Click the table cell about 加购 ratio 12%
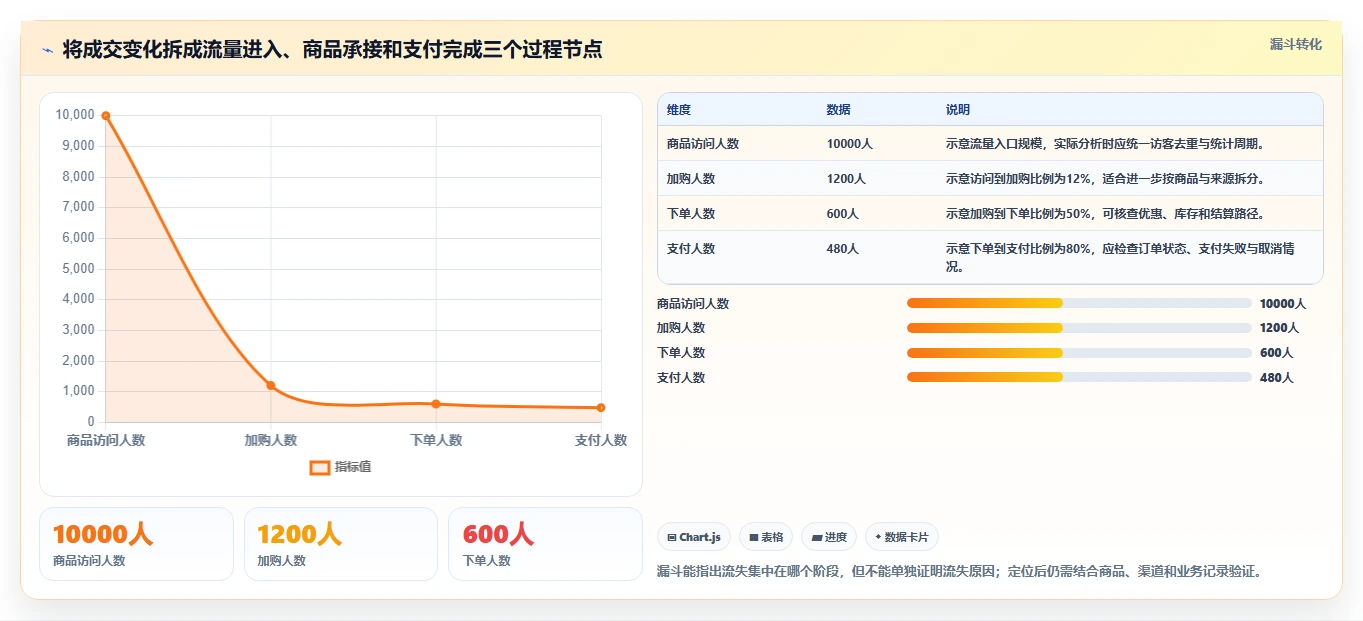 click(1105, 179)
